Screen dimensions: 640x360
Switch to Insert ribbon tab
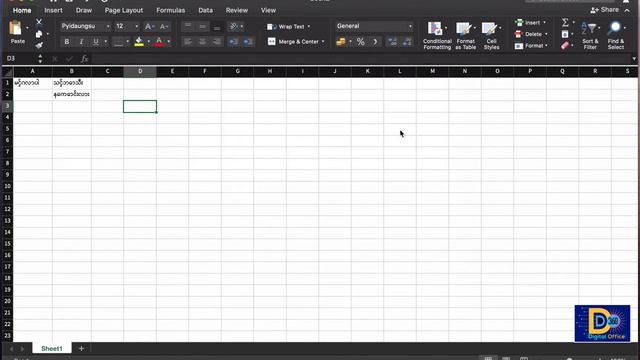[x=53, y=10]
